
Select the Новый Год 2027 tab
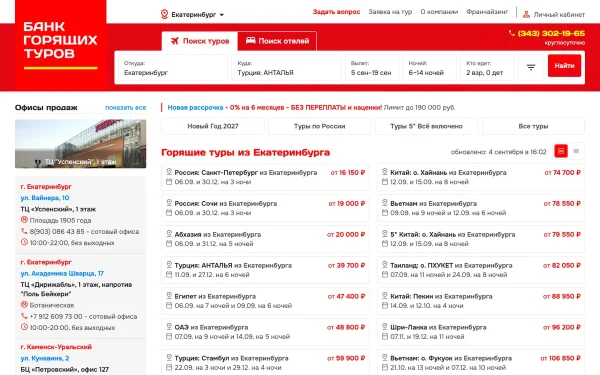pos(213,126)
